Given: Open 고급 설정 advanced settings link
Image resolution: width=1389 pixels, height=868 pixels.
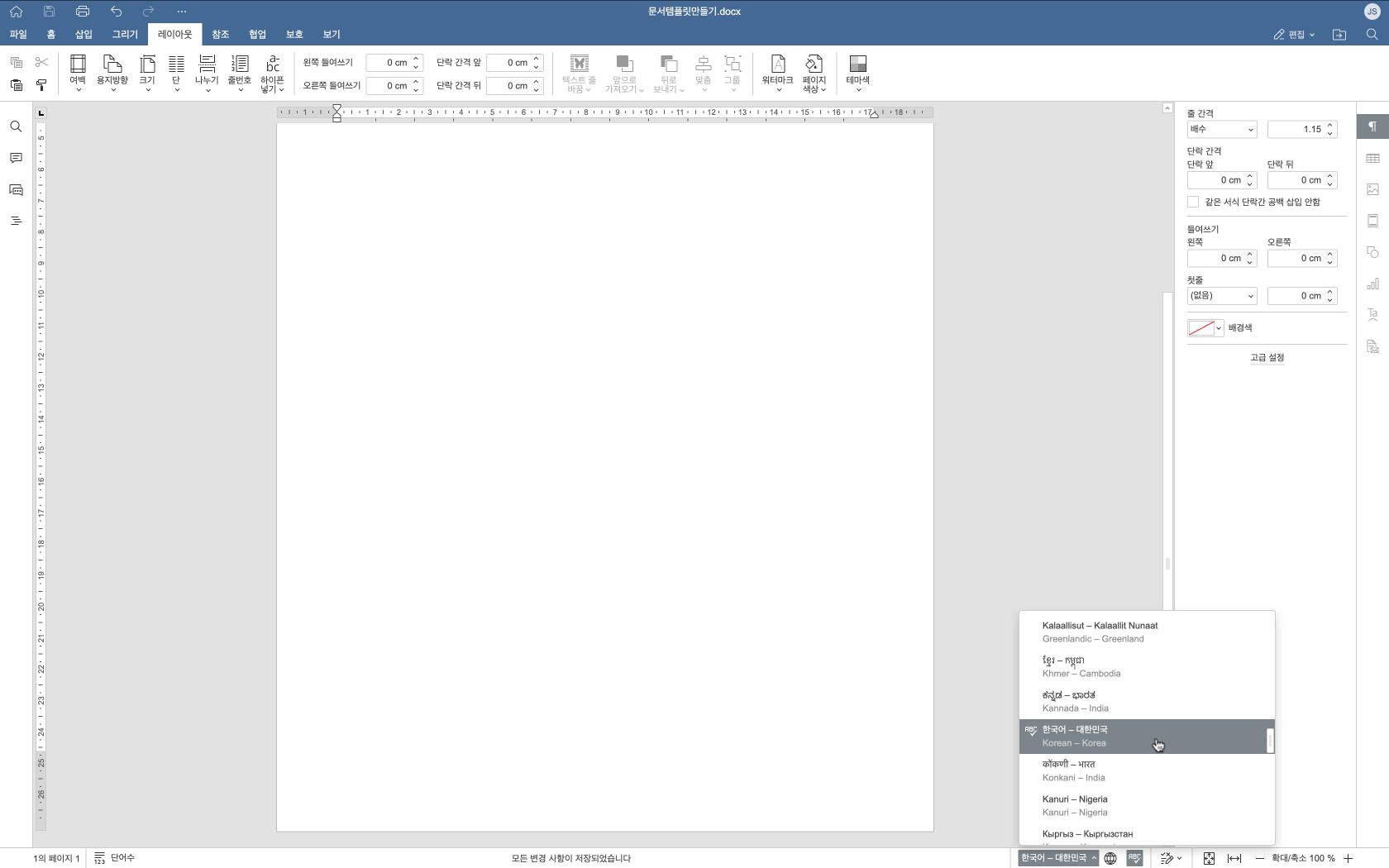Looking at the screenshot, I should point(1267,357).
